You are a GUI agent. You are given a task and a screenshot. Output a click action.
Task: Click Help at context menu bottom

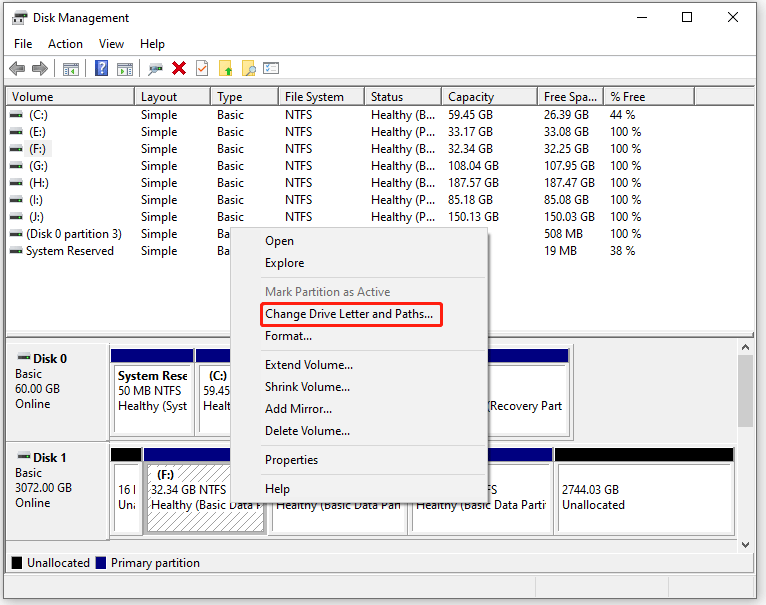tap(359, 489)
